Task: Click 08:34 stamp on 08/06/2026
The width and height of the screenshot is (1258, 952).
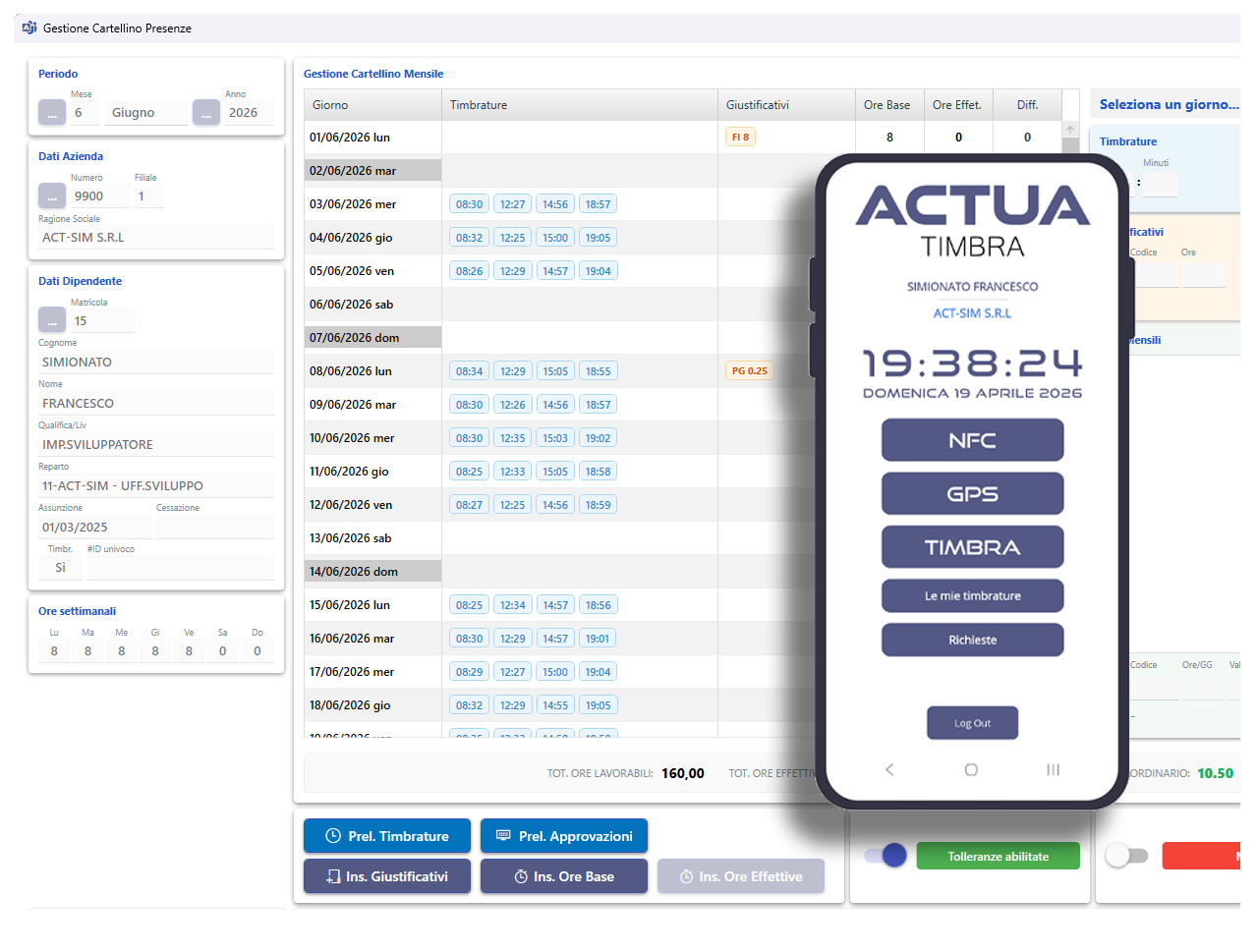Action: 469,371
